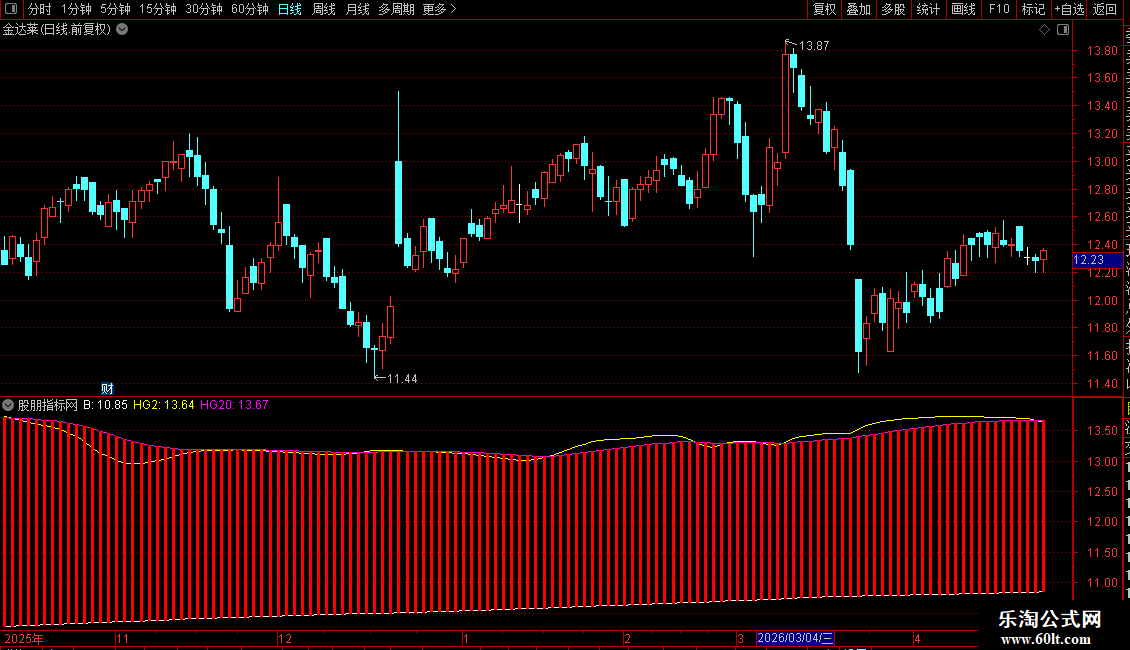Screen dimensions: 1130x650
Task: Click month 11 on the time axis
Action: click(123, 638)
